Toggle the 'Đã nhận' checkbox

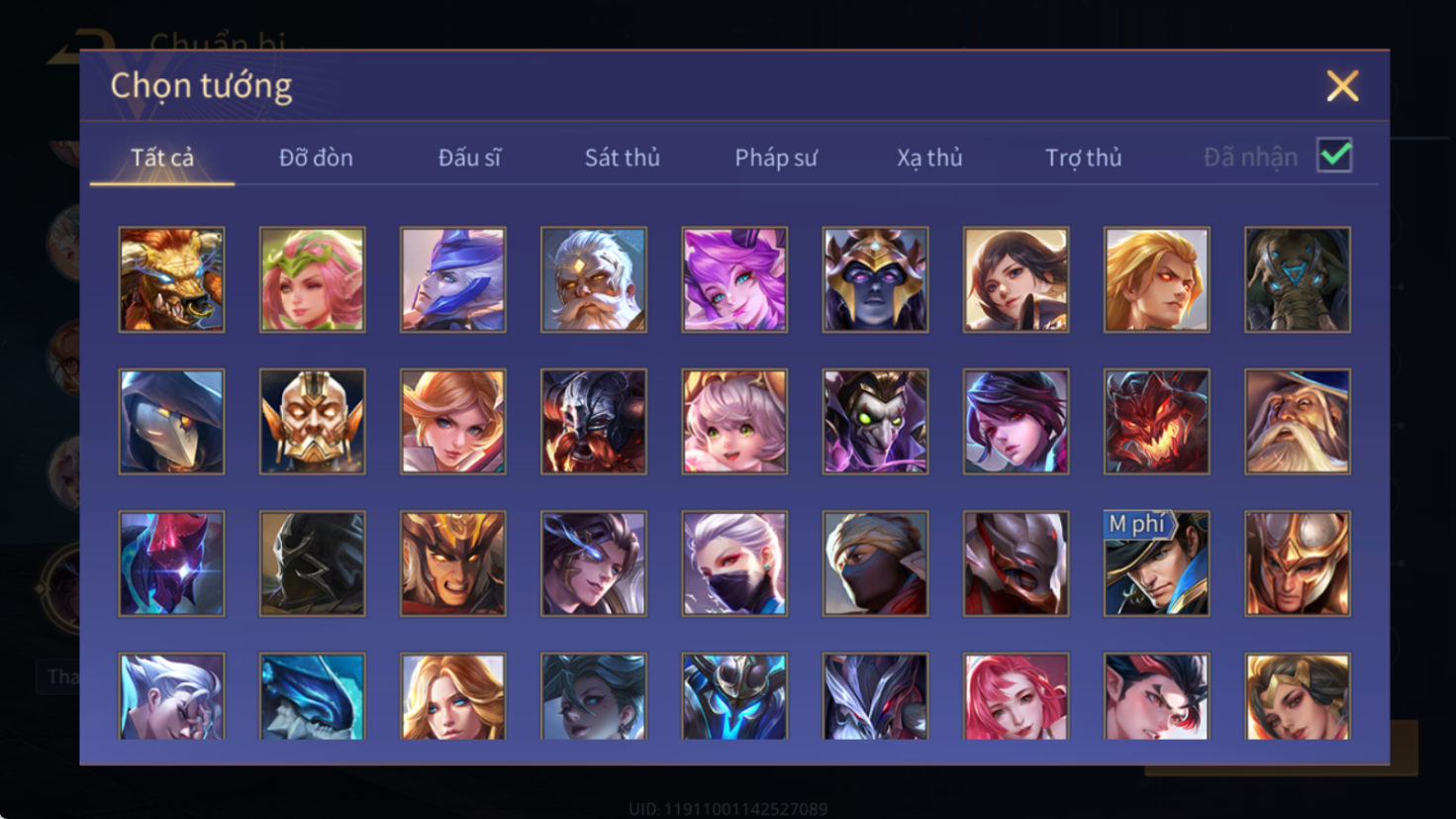[1334, 155]
